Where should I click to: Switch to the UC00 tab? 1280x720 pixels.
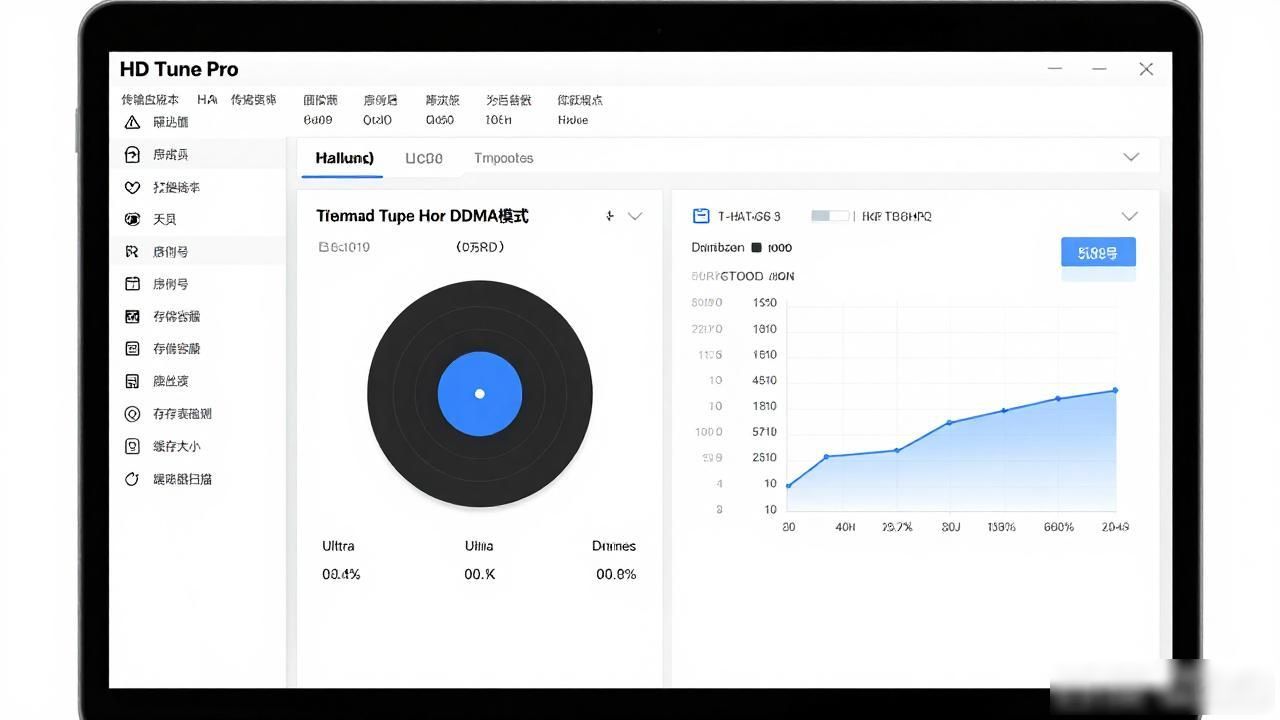click(x=424, y=158)
